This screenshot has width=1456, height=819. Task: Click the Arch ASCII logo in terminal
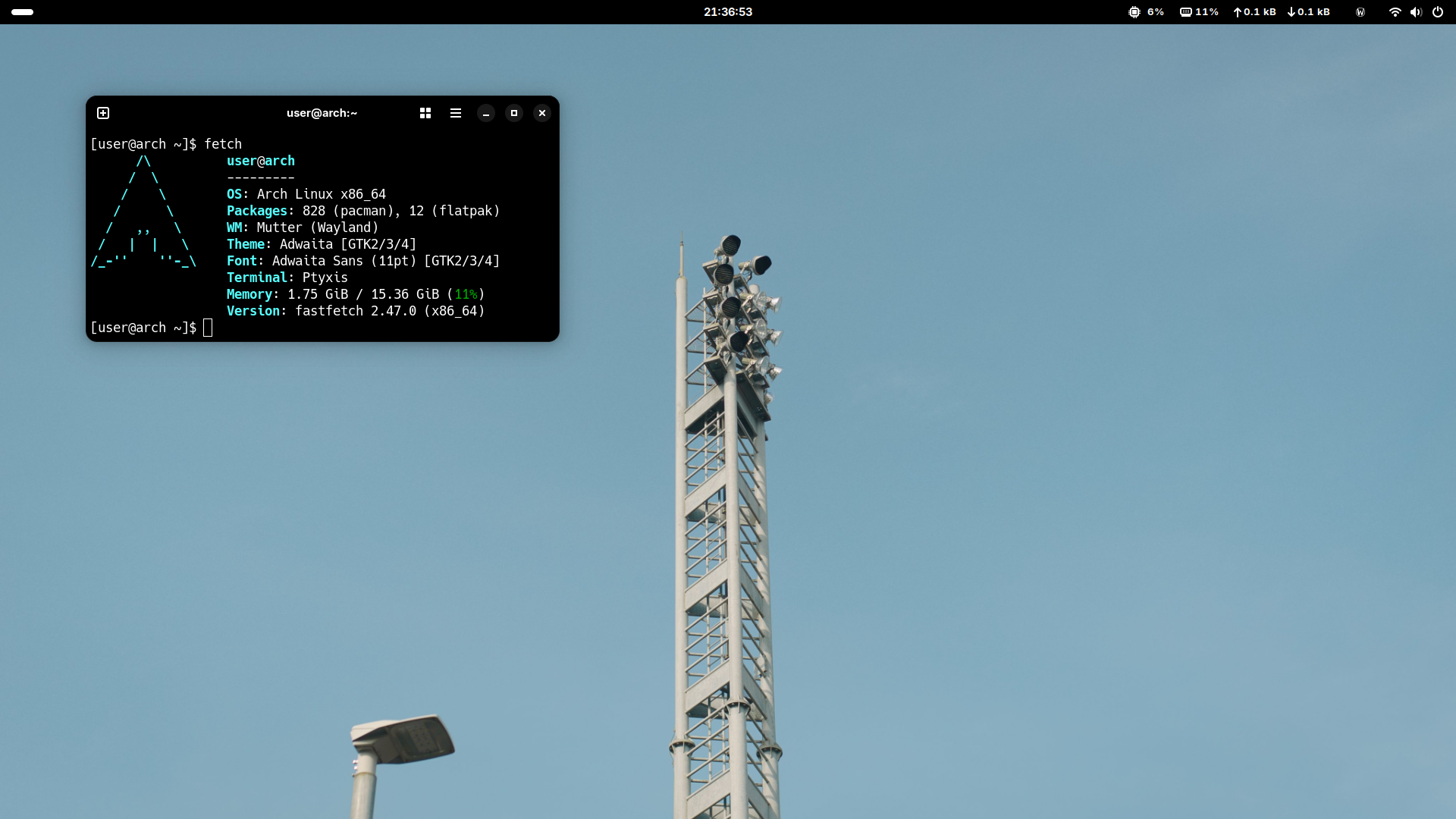tap(143, 211)
